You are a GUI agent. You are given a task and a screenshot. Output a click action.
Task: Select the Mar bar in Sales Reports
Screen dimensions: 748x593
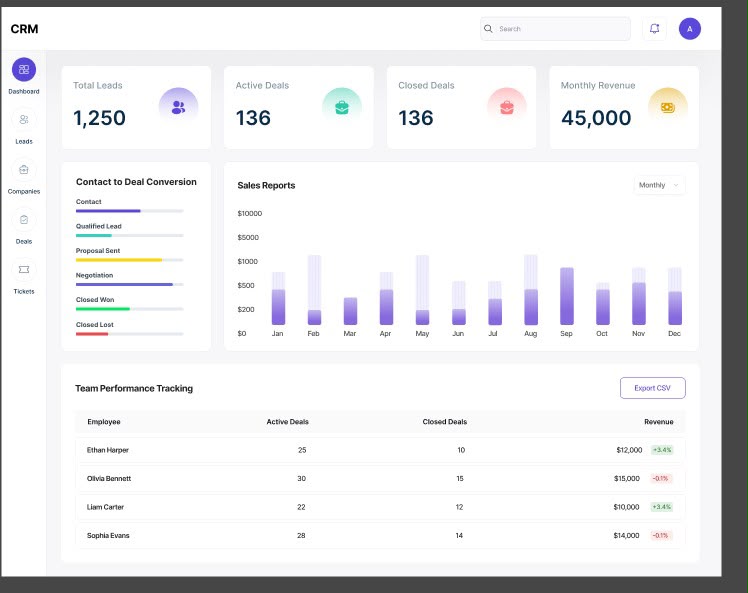pos(351,311)
